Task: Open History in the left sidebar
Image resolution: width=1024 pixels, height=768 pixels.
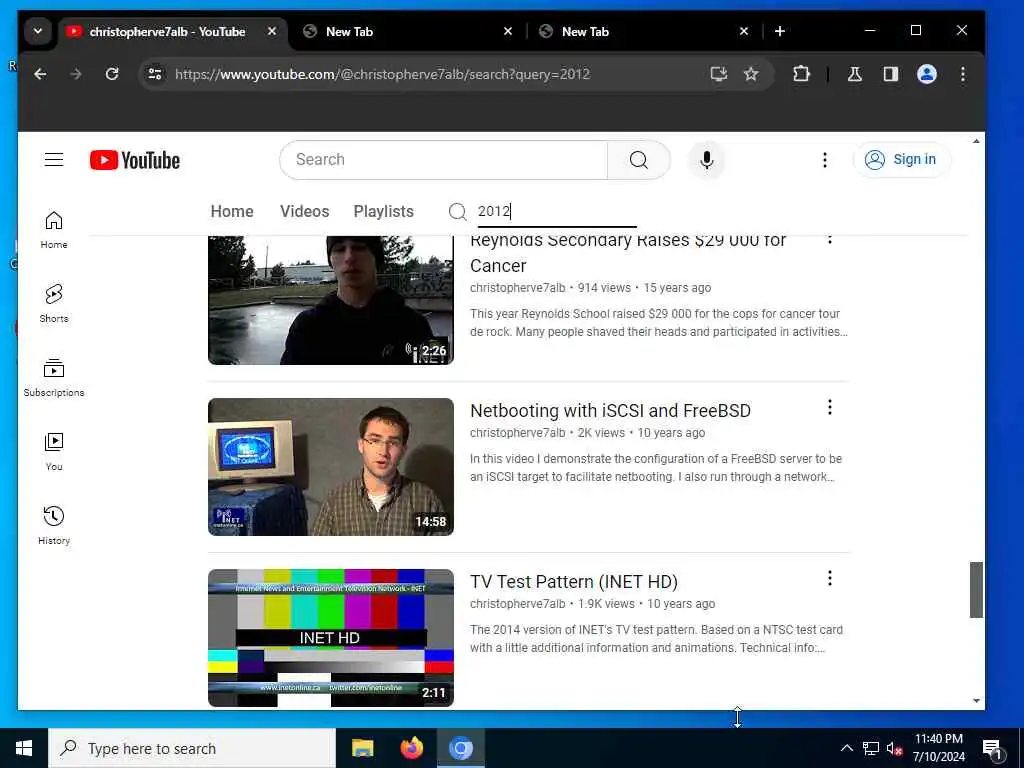Action: (54, 525)
